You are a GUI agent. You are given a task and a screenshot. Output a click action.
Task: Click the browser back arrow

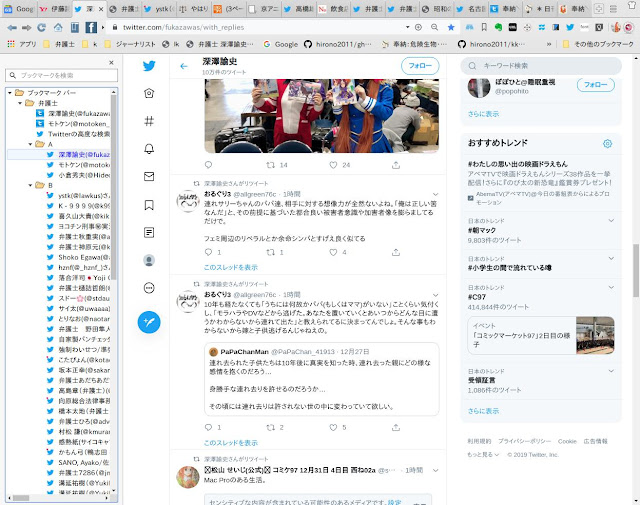[x=12, y=27]
